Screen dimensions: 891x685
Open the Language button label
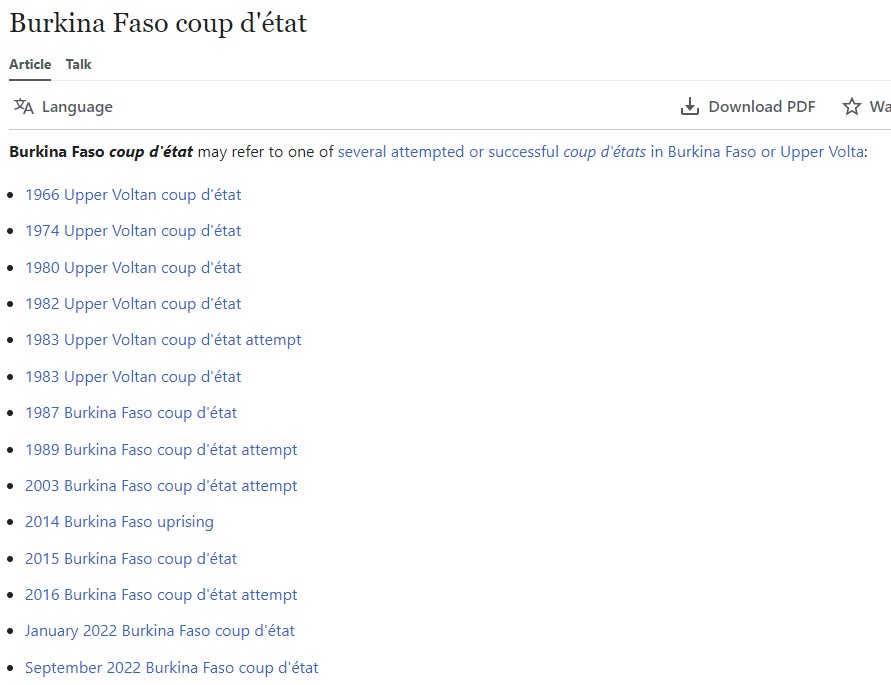[77, 107]
